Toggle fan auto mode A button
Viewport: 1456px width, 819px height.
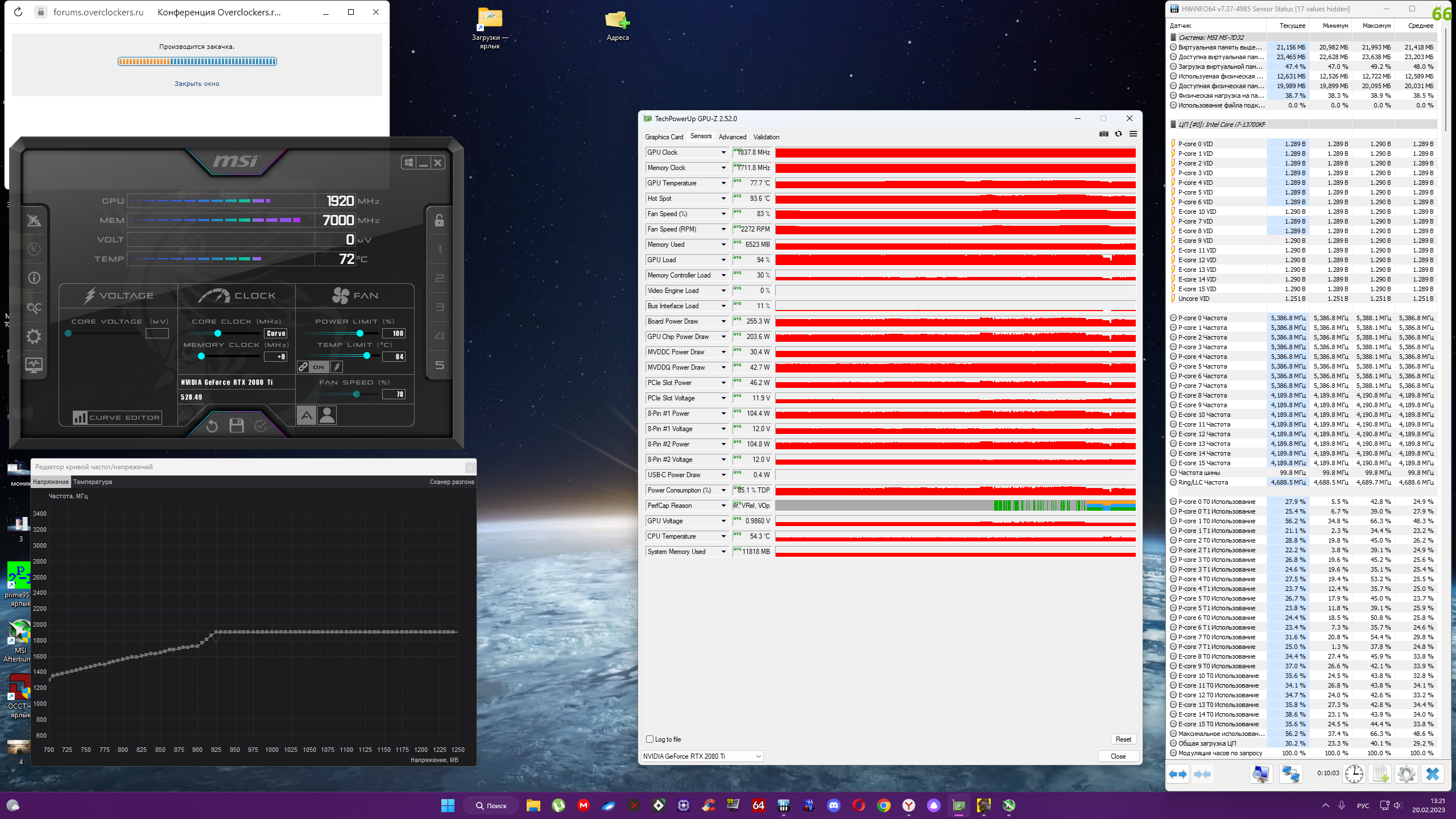click(x=307, y=416)
